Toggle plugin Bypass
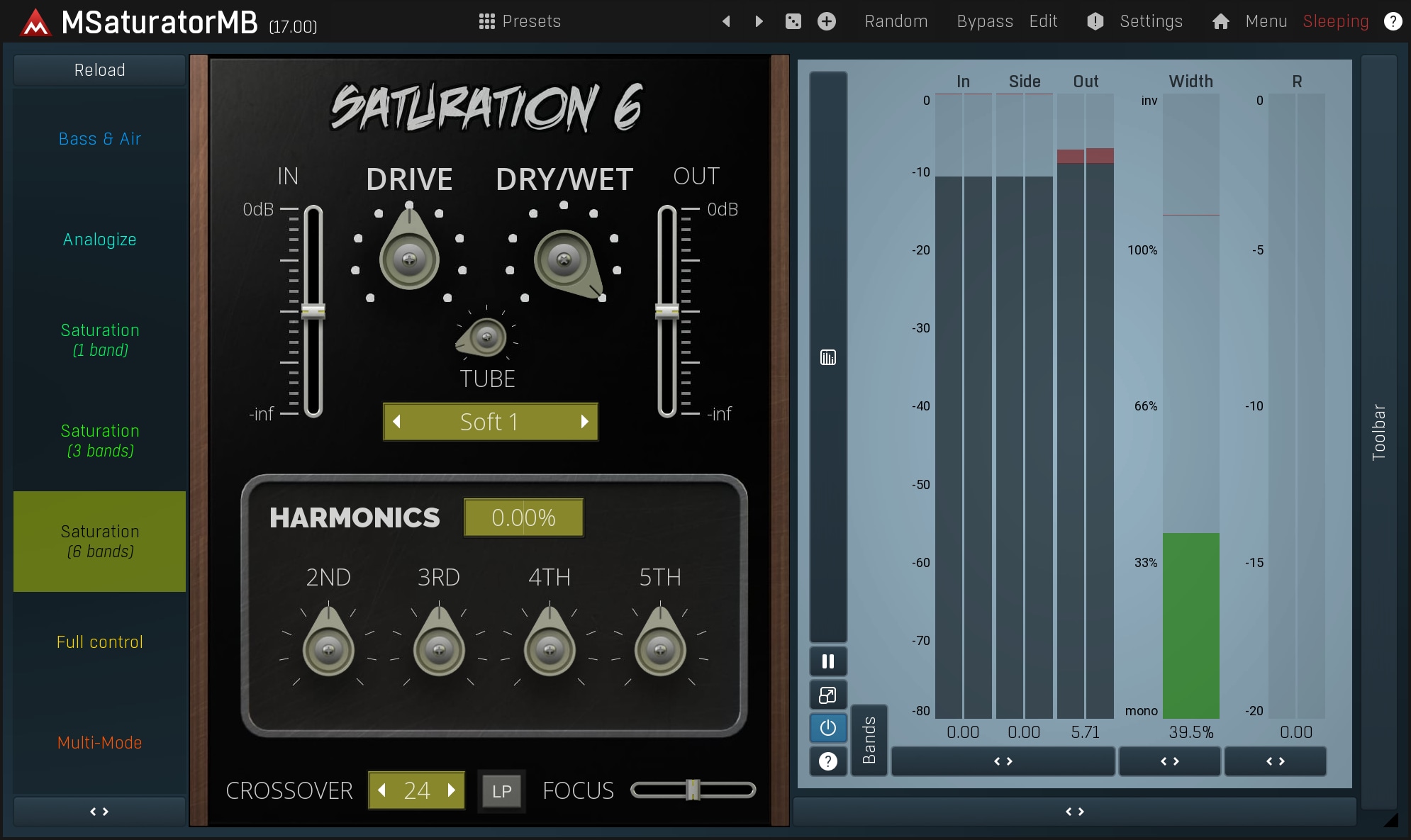 point(984,21)
